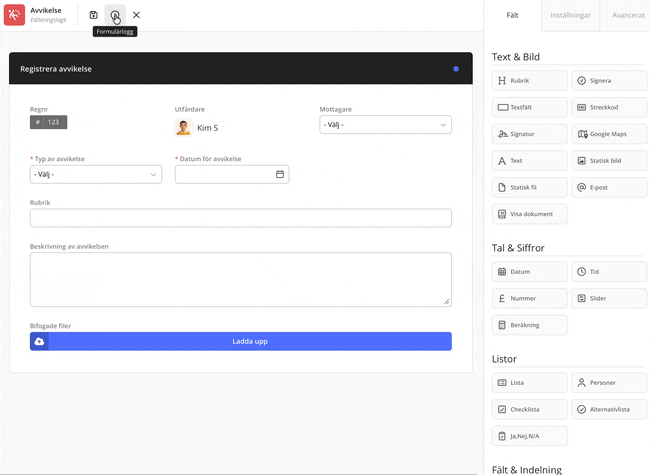Add a Google Maps field
The image size is (650, 475).
pyautogui.click(x=610, y=133)
